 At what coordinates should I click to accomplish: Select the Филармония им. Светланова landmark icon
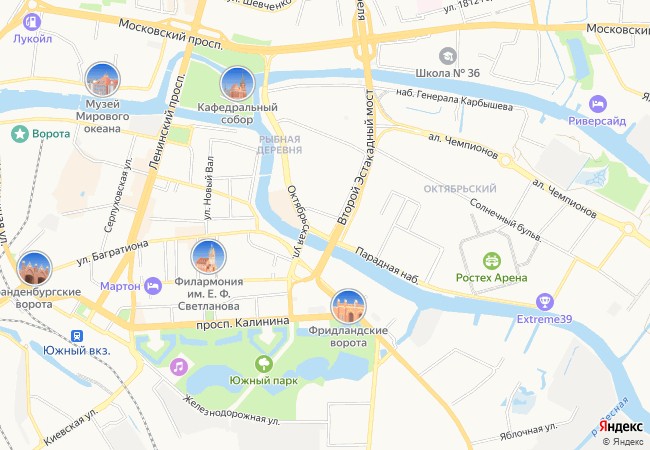click(x=208, y=256)
